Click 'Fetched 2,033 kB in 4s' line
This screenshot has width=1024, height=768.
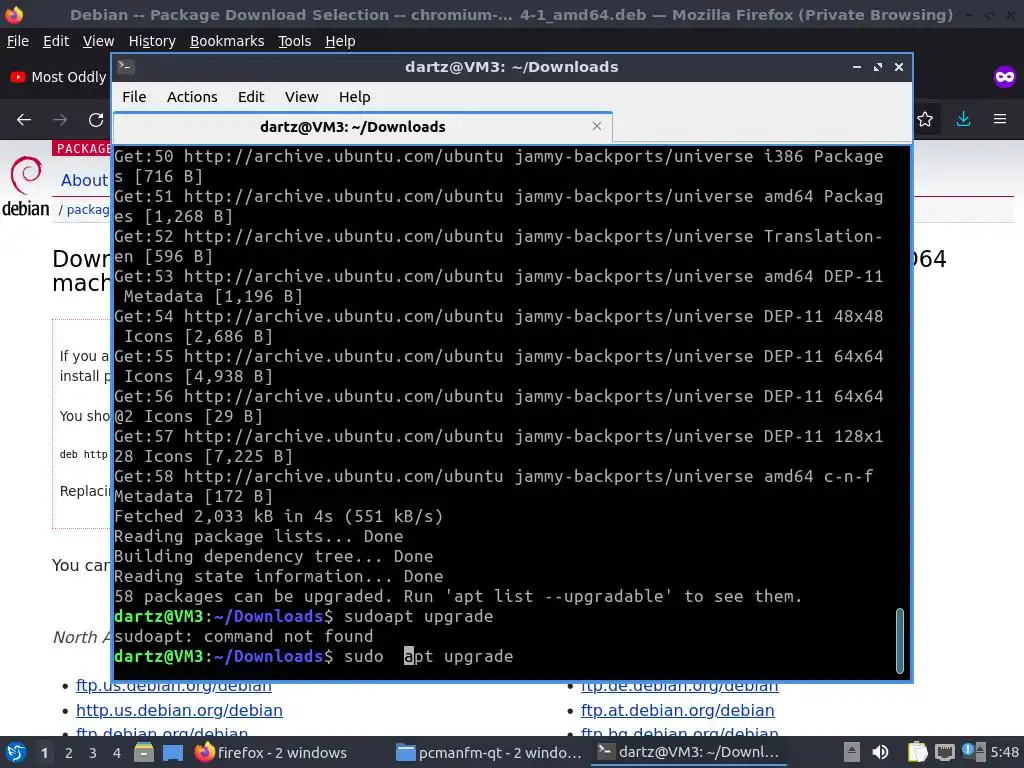point(278,517)
